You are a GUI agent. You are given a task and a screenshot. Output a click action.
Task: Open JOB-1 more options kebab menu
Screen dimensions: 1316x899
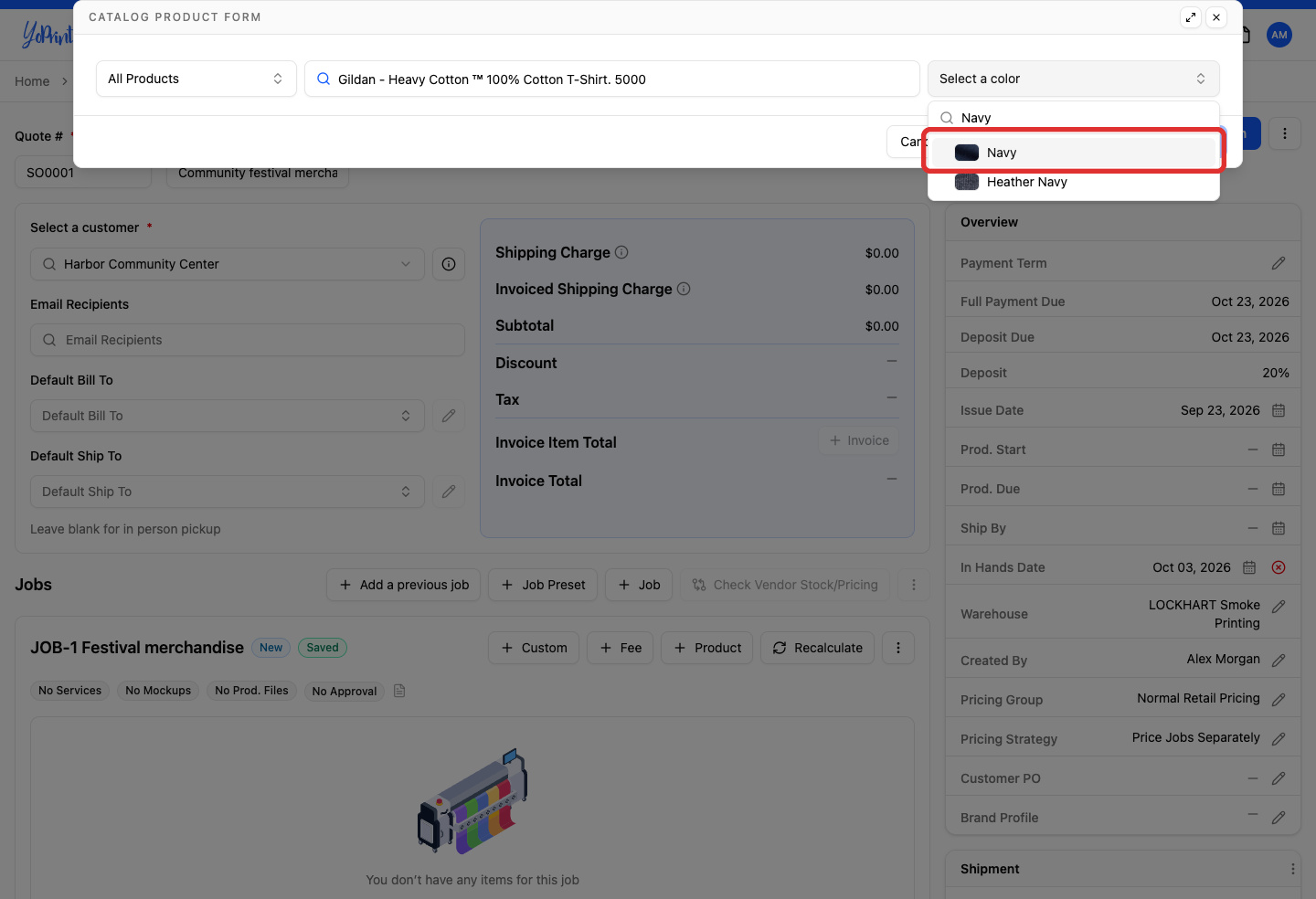[x=898, y=648]
